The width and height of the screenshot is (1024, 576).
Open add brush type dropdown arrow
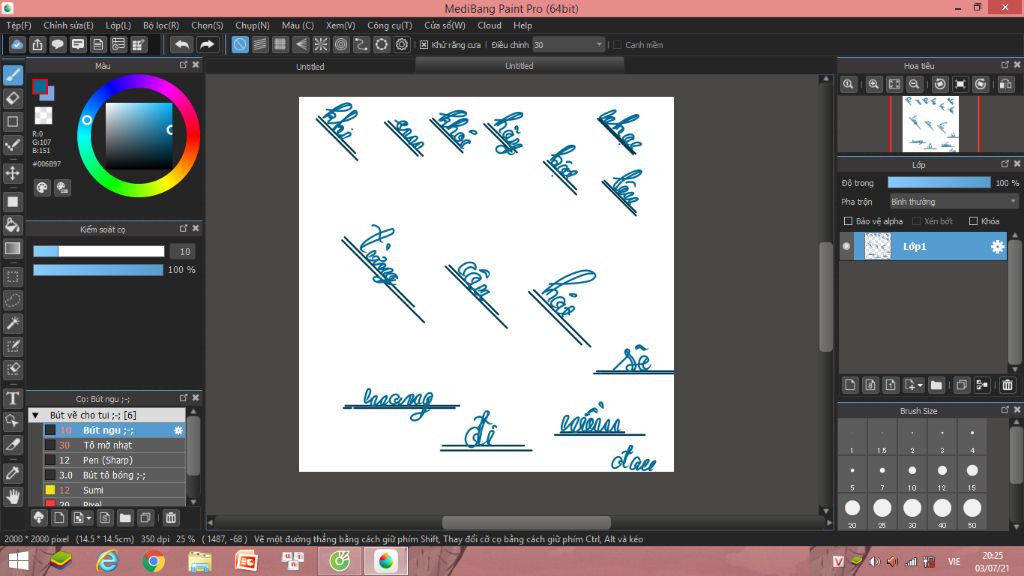point(89,518)
